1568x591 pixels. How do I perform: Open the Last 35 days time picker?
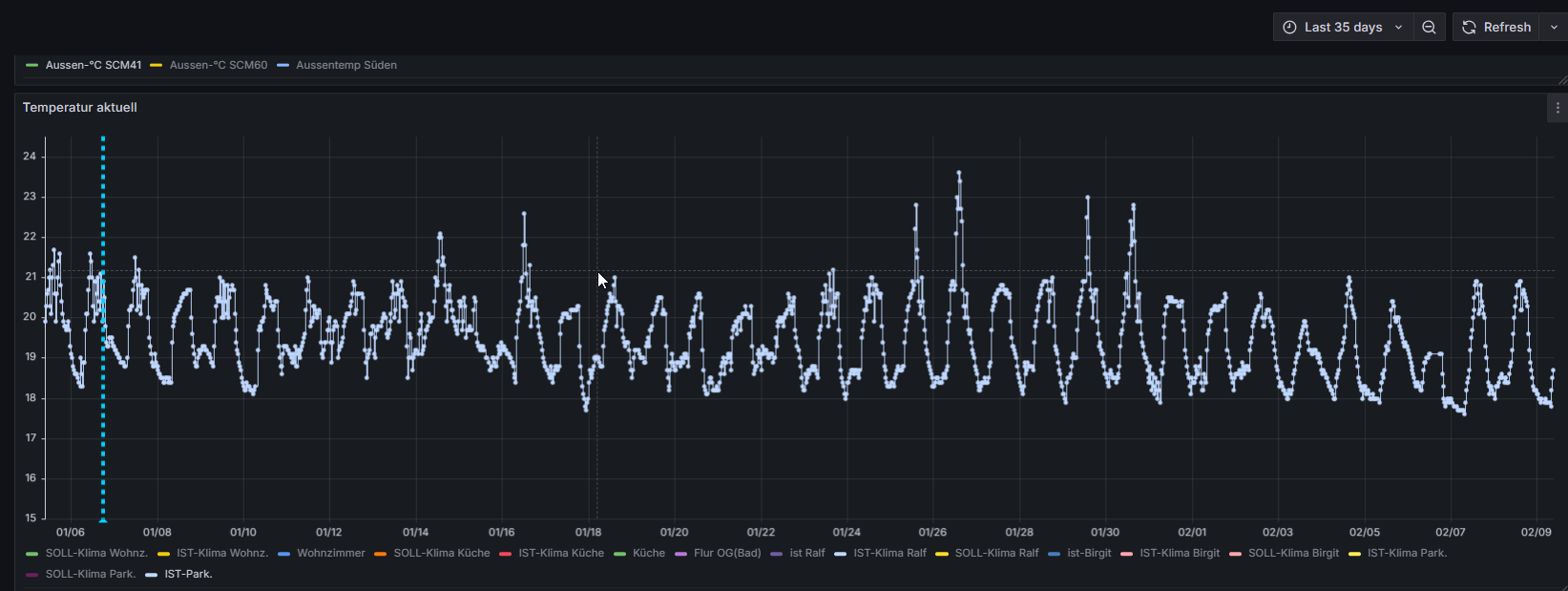click(1343, 28)
